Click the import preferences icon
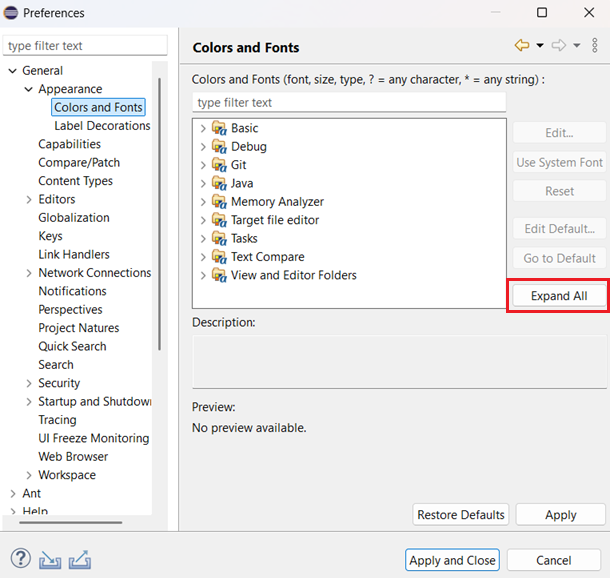 coord(50,560)
